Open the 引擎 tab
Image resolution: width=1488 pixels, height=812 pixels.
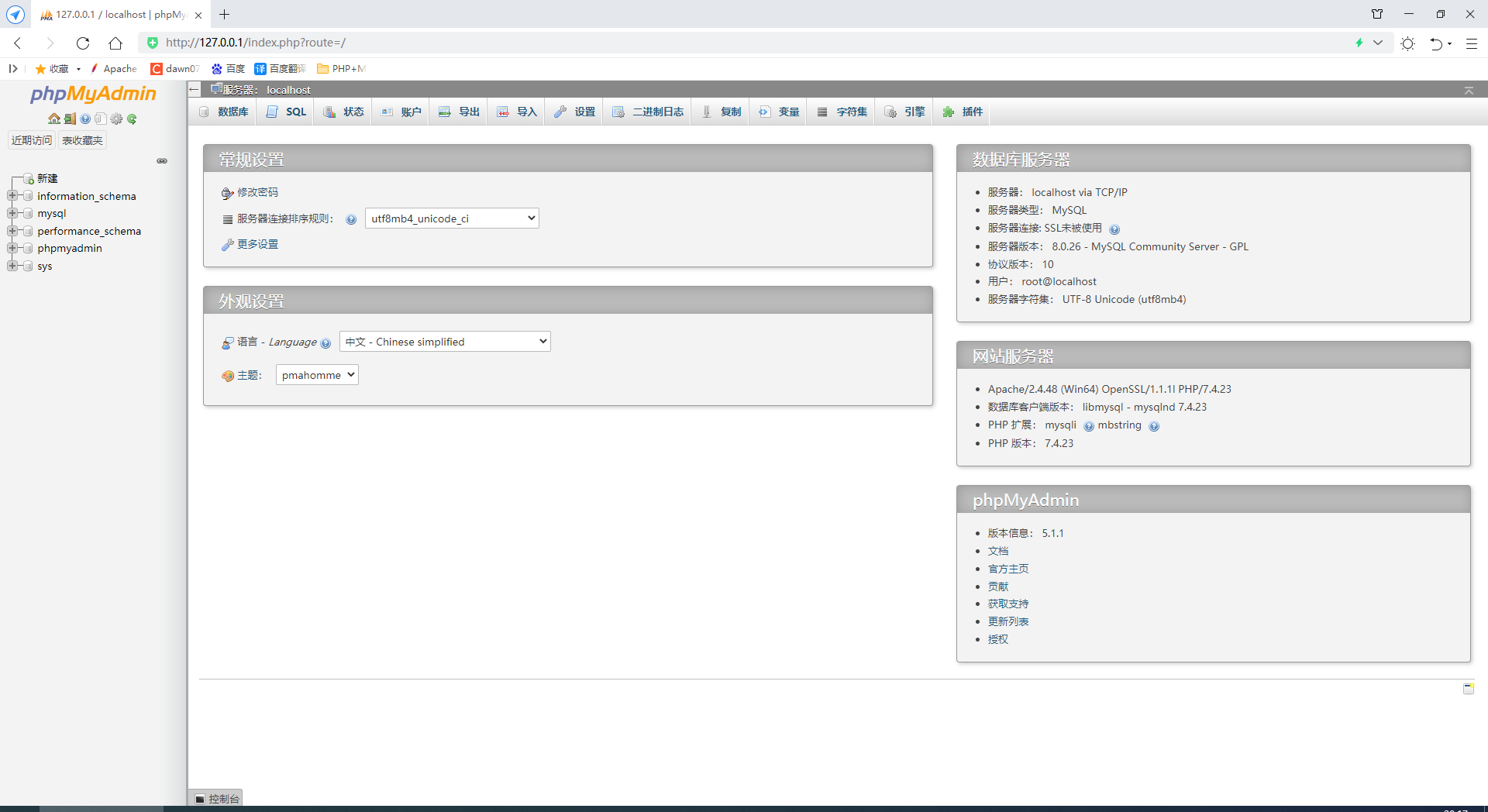pos(904,112)
